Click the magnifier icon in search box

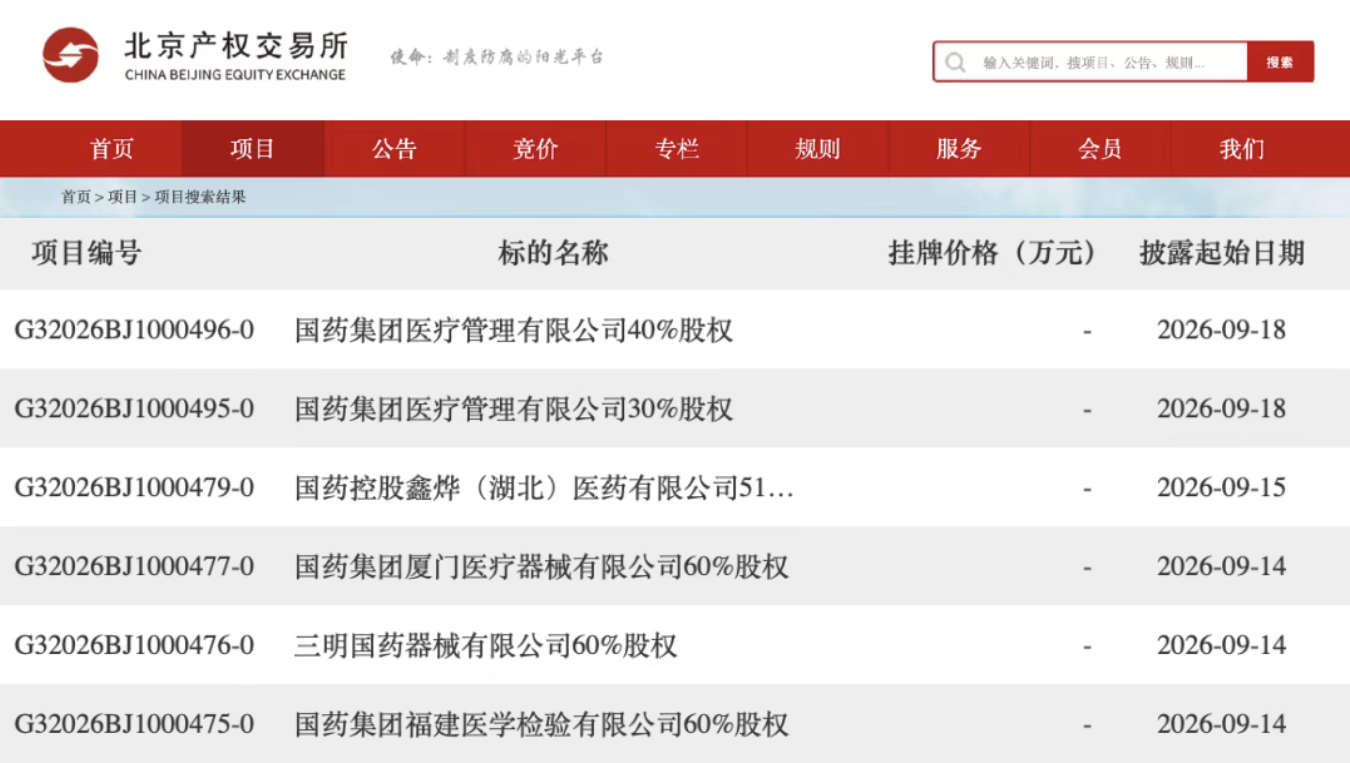pos(955,62)
